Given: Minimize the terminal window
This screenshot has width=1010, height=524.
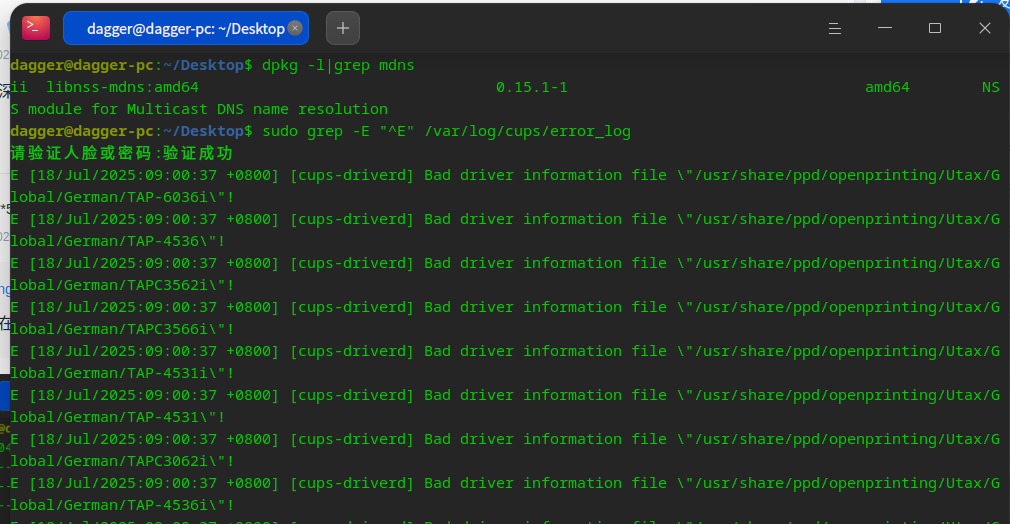Looking at the screenshot, I should [x=885, y=28].
